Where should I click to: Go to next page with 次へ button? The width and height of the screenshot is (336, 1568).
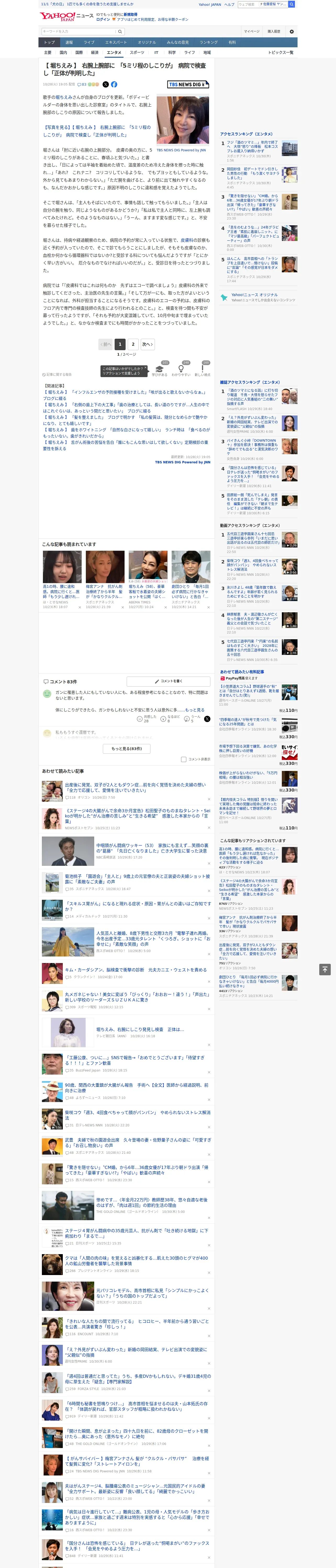click(147, 344)
